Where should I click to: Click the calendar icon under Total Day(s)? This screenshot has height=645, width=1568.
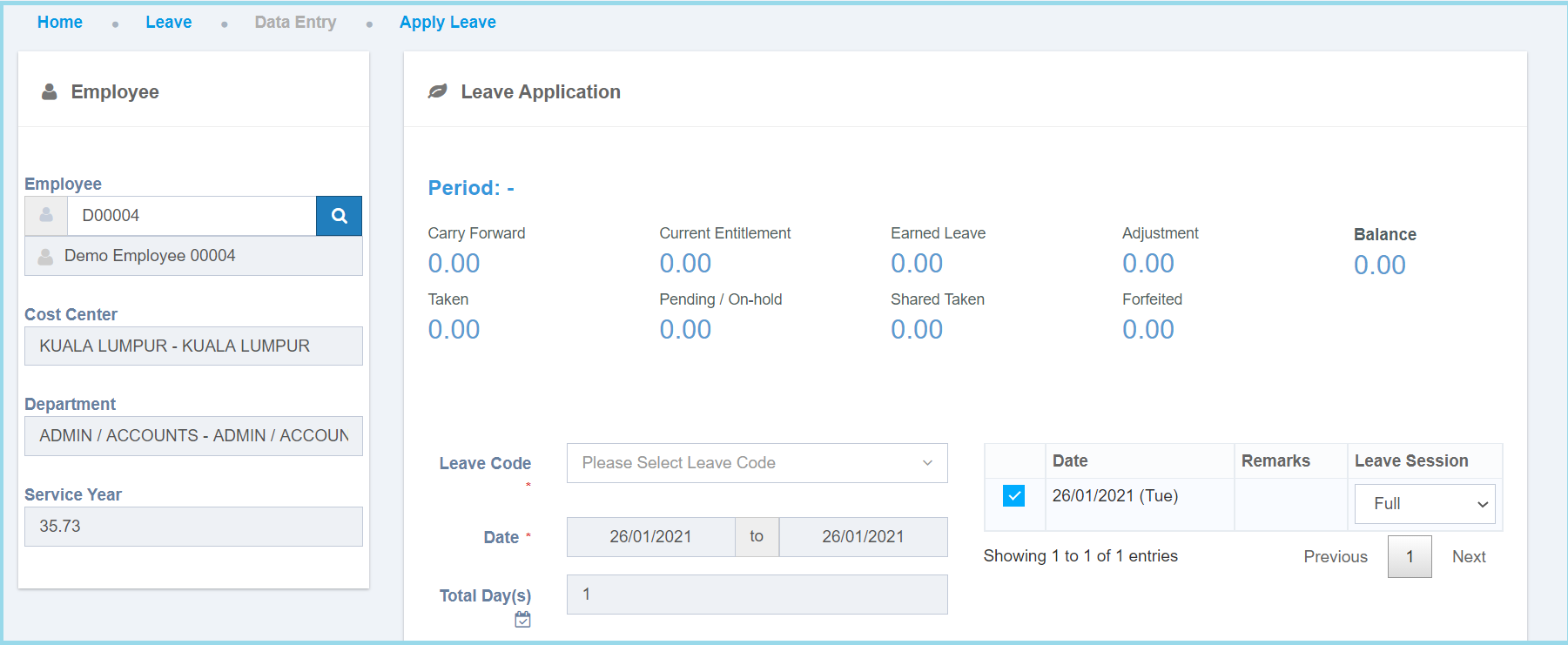(x=522, y=620)
